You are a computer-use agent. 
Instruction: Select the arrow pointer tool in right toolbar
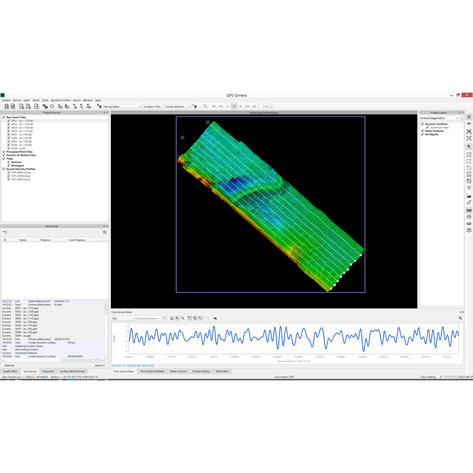click(469, 146)
